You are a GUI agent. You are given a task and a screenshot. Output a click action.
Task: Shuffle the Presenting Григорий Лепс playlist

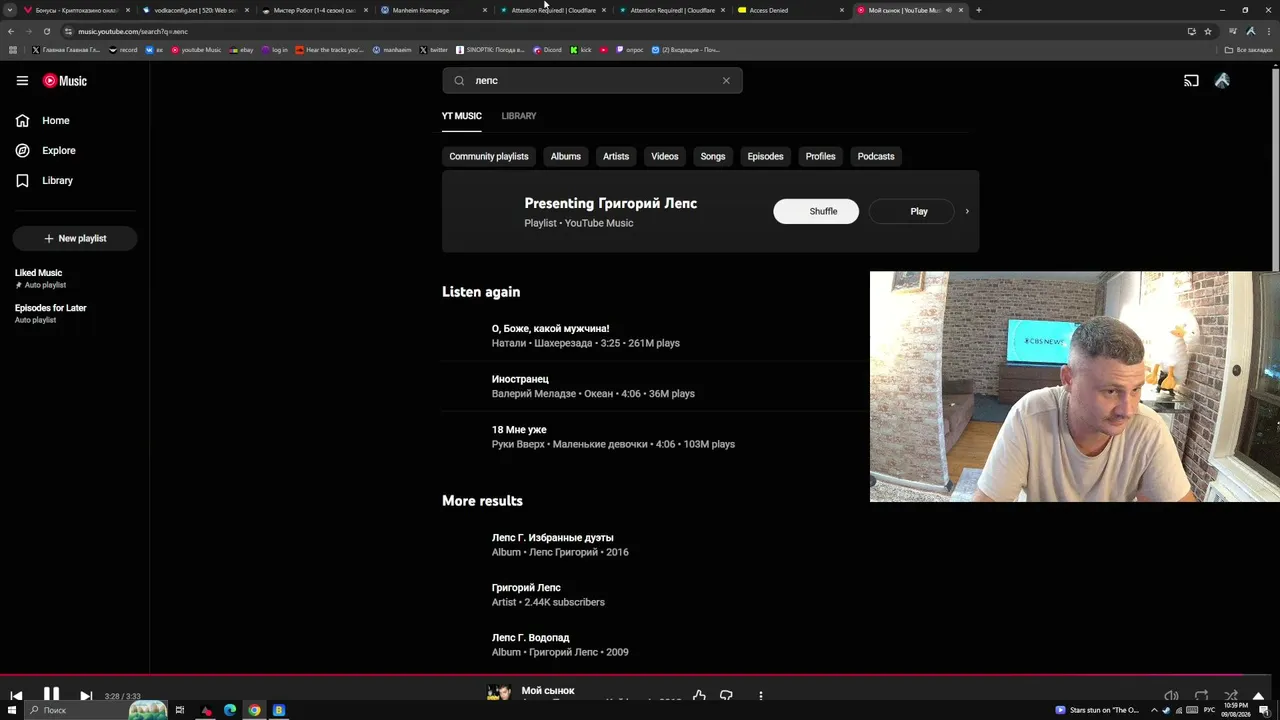(x=816, y=212)
